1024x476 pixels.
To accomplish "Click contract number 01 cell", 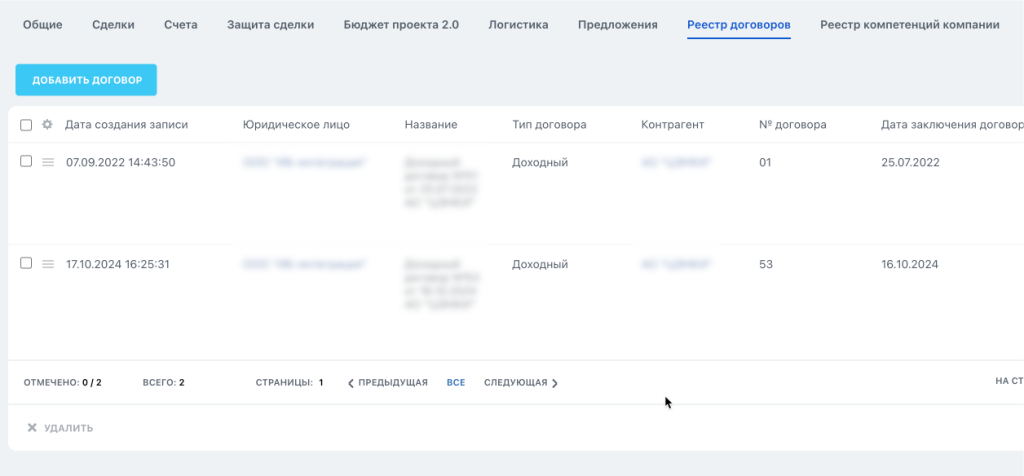I will (x=765, y=163).
